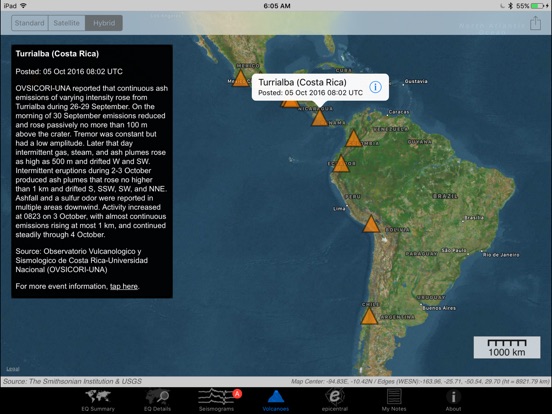Screen dimensions: 552x414
Task: Select the volcano marker below the callout
Action: click(320, 118)
